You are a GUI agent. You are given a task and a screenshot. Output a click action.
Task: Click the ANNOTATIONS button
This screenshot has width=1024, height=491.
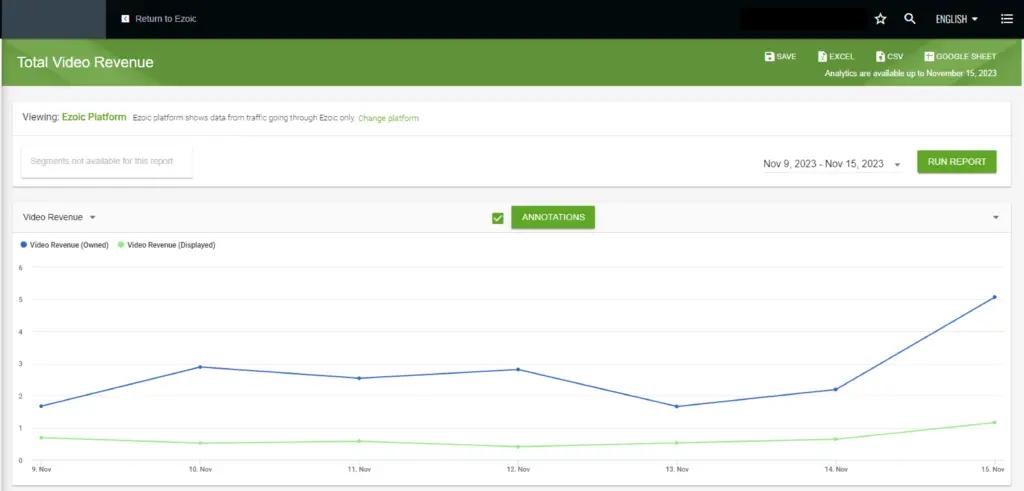point(553,217)
